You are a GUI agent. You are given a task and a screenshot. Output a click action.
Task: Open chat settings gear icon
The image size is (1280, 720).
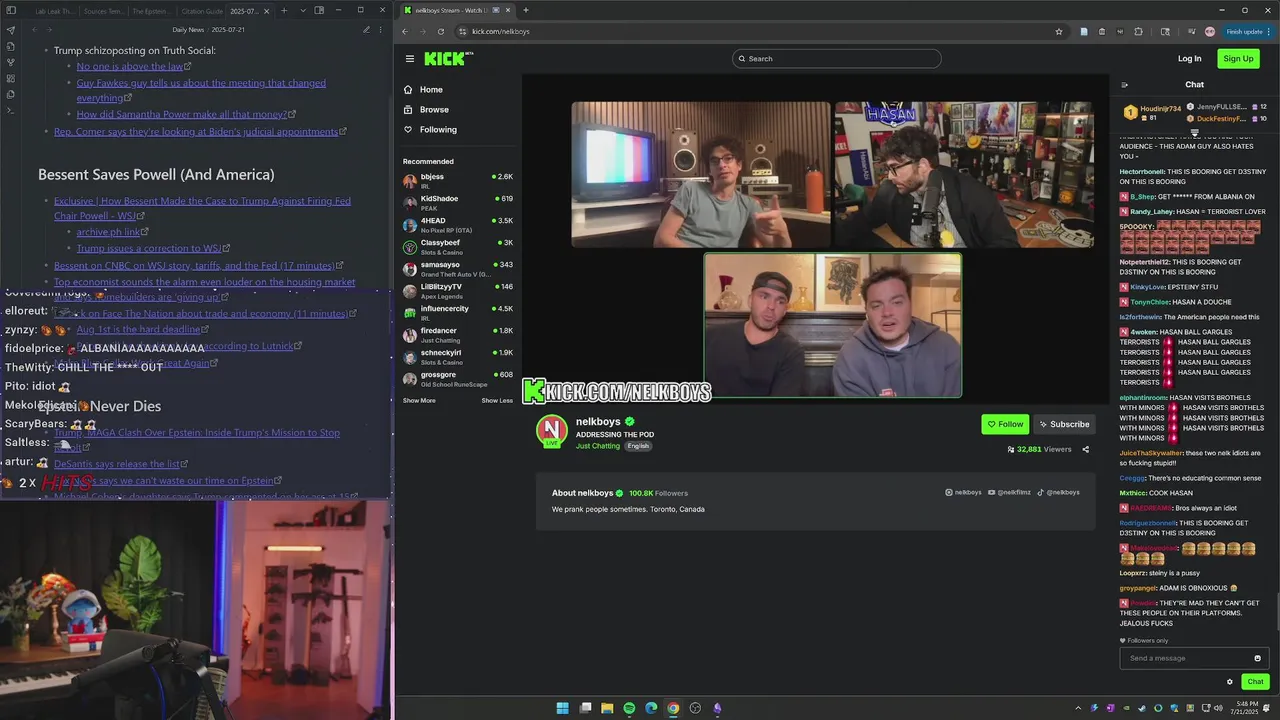[x=1230, y=682]
